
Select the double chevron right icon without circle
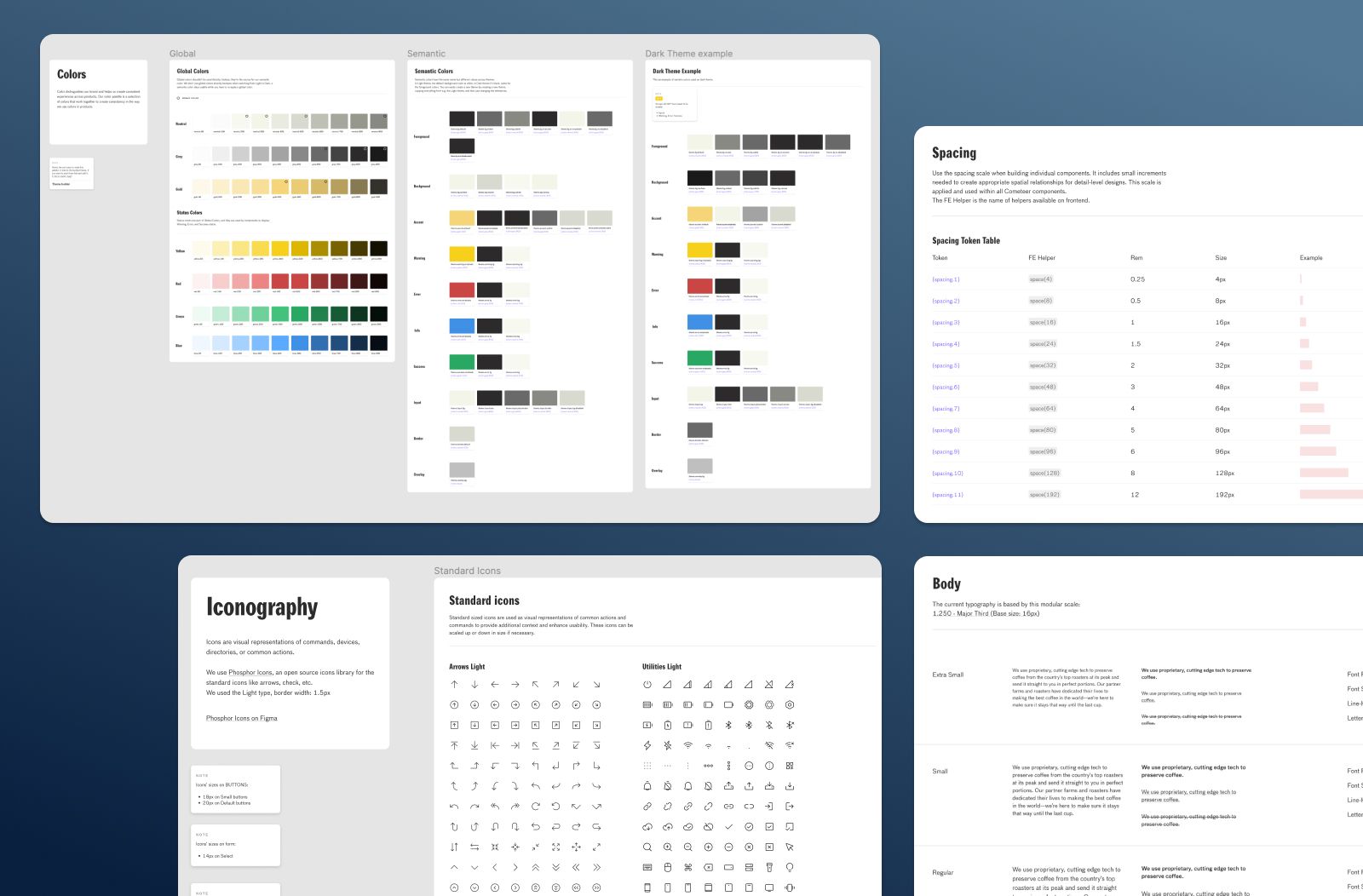coord(596,867)
